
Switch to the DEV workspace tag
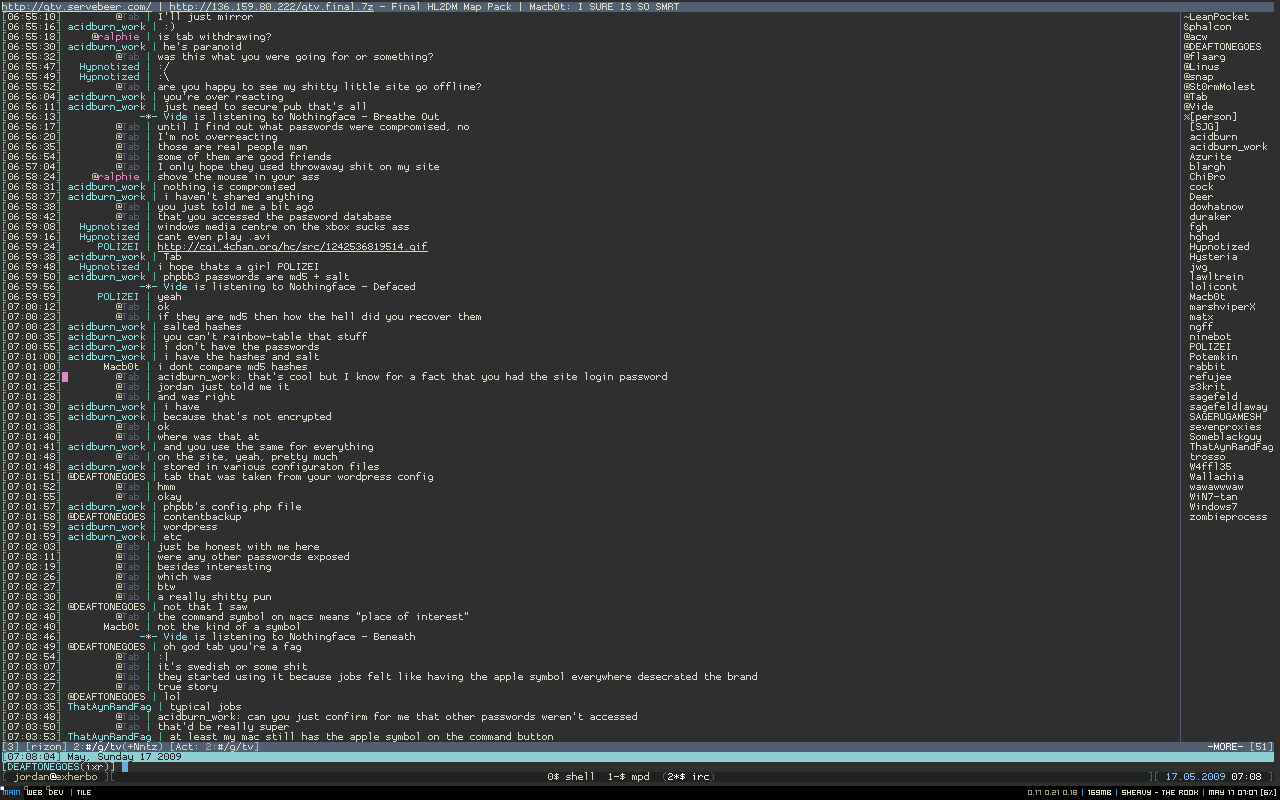[x=55, y=792]
